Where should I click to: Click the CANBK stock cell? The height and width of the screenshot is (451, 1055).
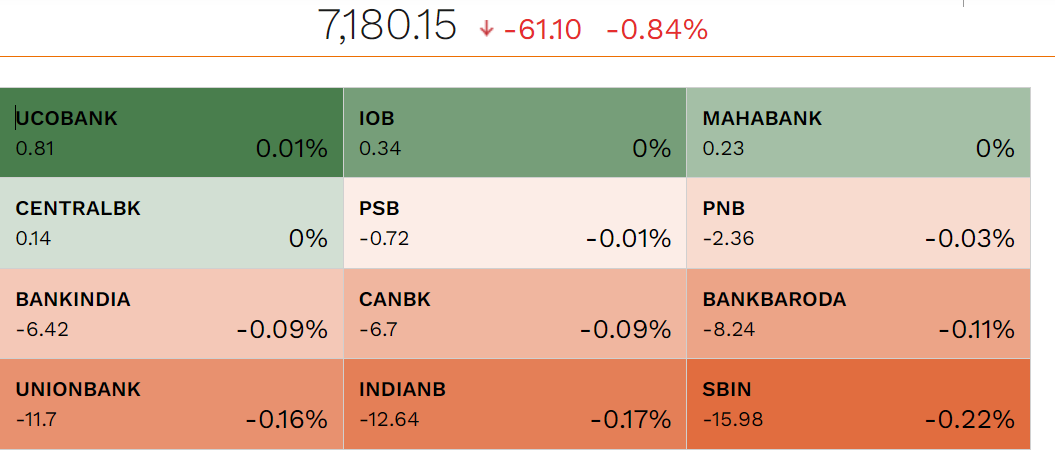[x=514, y=313]
